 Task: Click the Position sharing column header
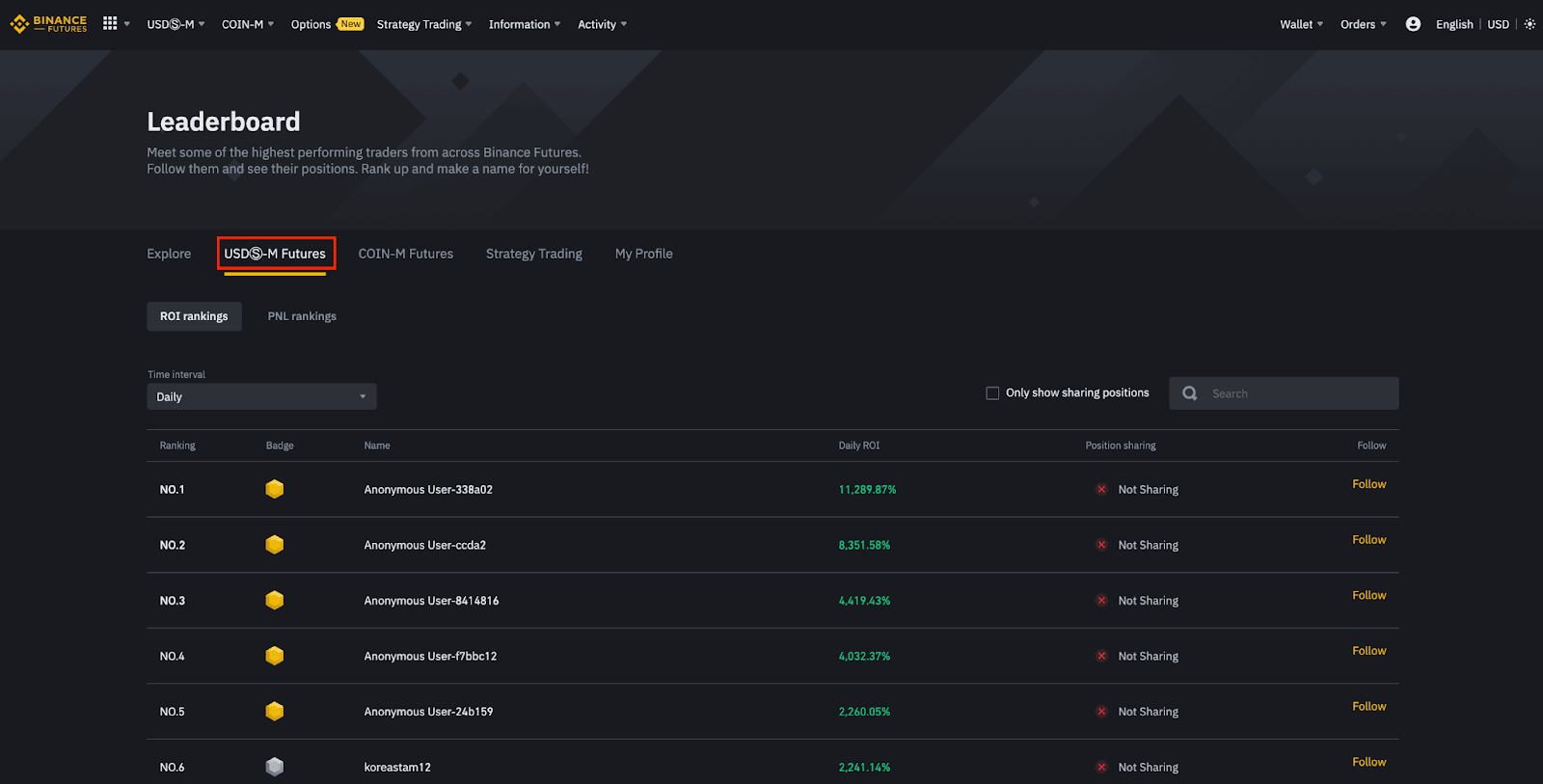(x=1121, y=446)
